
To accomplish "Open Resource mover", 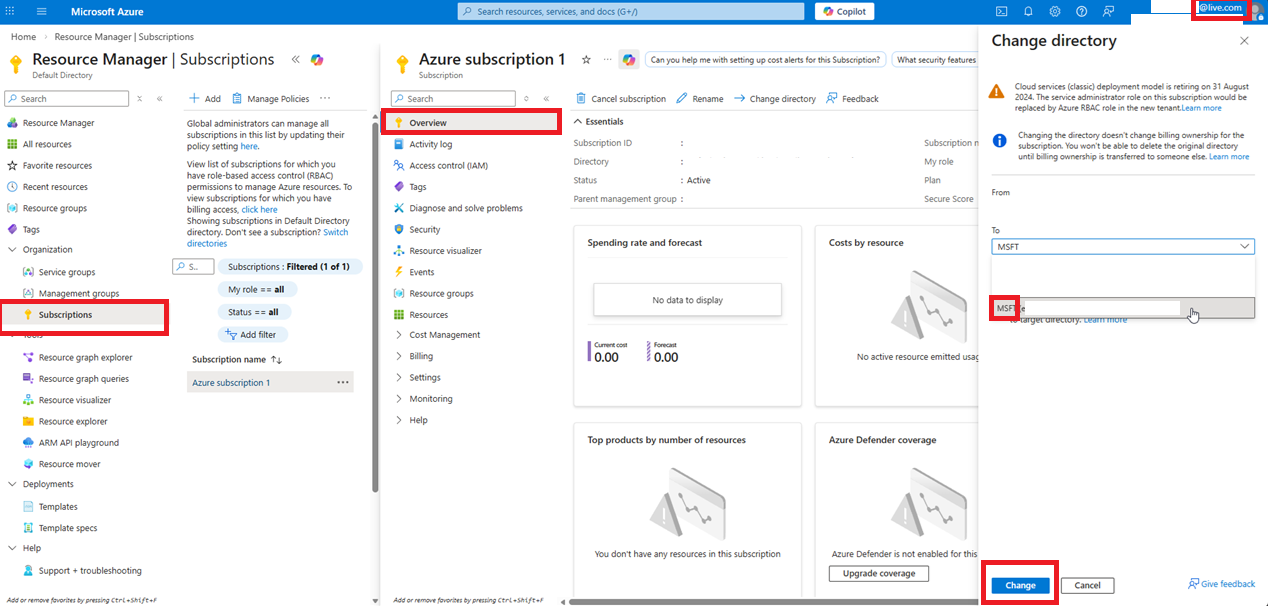I will [x=69, y=464].
